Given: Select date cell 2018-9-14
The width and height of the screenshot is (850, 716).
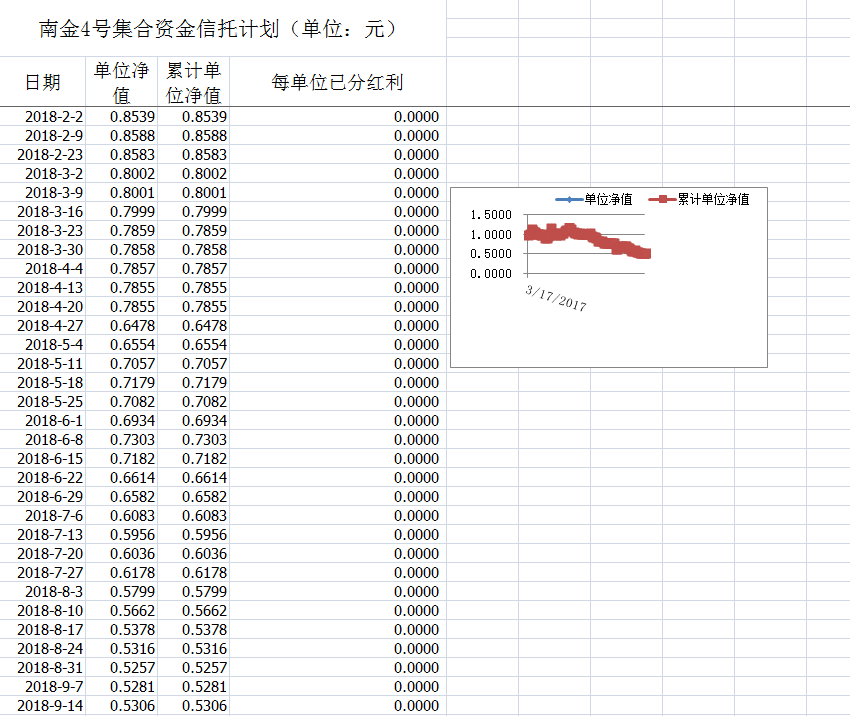Looking at the screenshot, I should click(42, 705).
